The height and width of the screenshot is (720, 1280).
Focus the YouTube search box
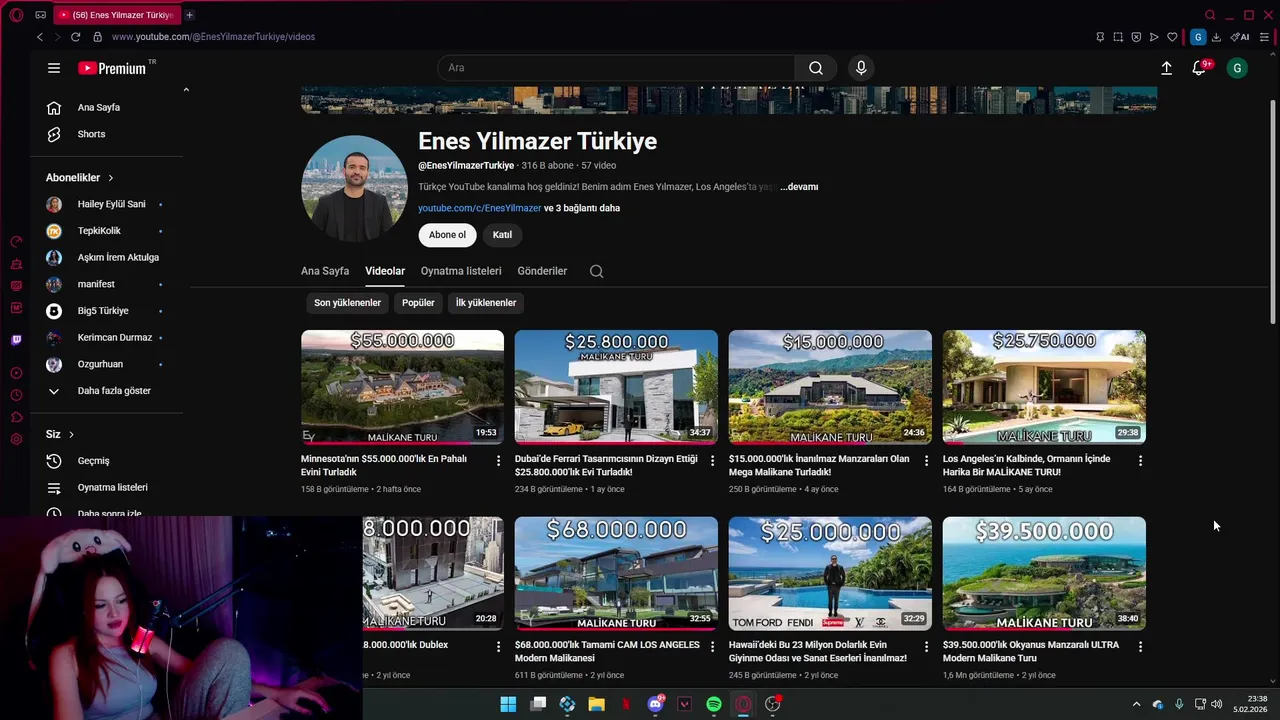point(616,68)
